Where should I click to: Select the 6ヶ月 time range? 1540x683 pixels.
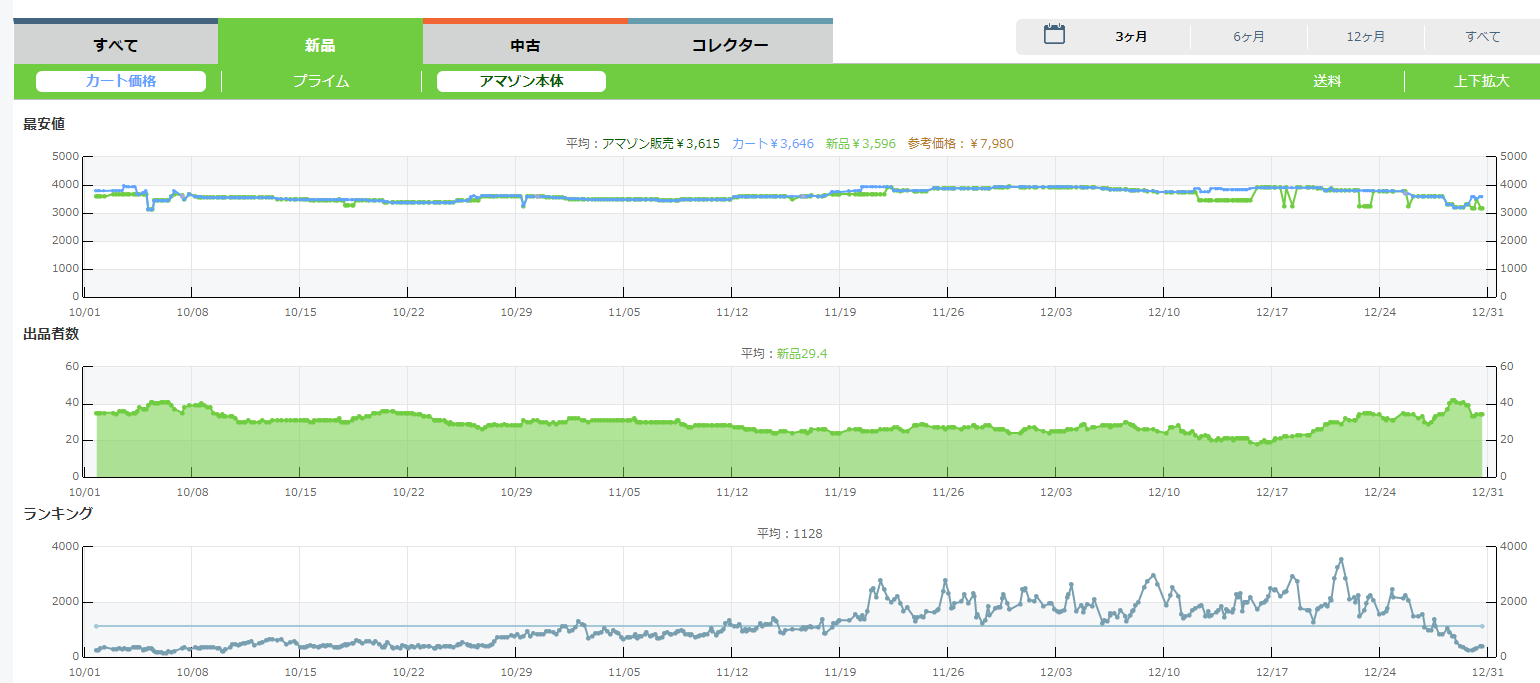pos(1248,37)
